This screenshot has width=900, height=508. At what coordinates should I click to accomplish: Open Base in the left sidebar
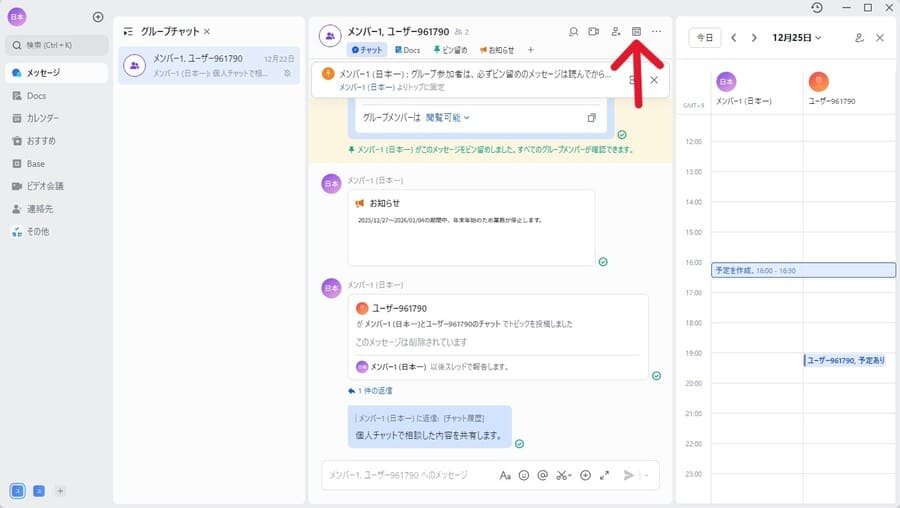coord(56,164)
